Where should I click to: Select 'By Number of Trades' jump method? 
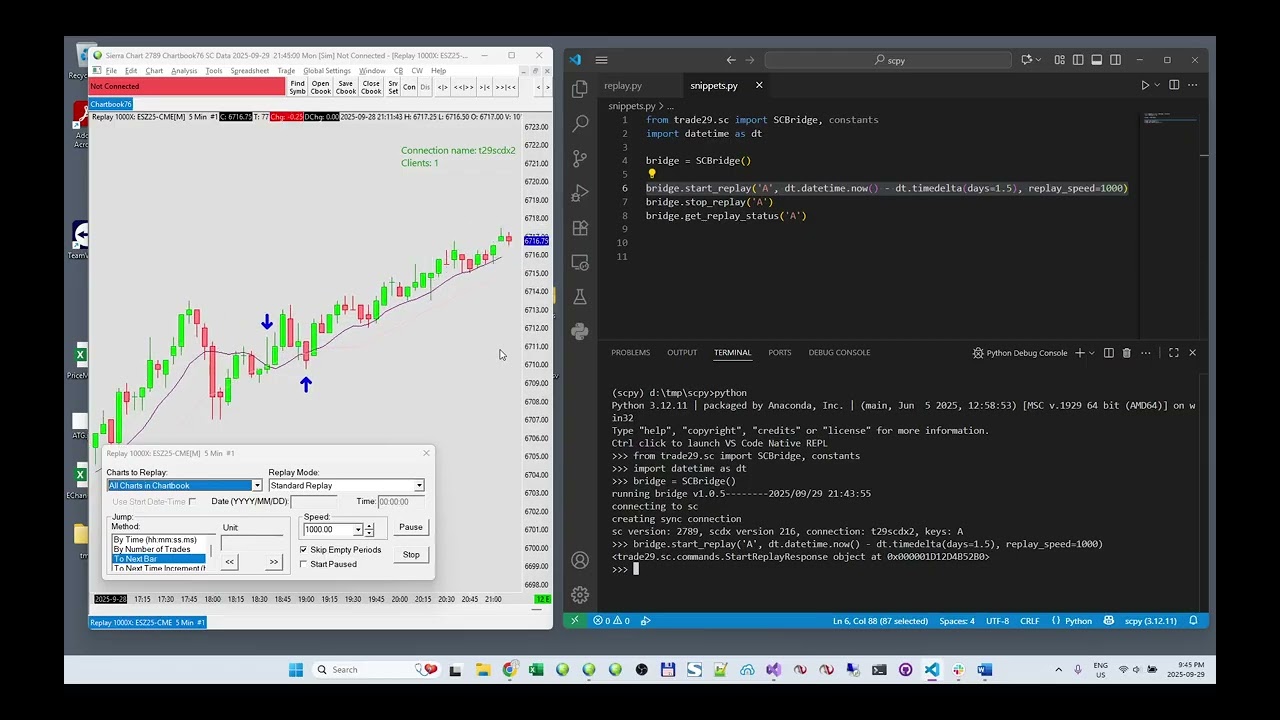(x=151, y=549)
